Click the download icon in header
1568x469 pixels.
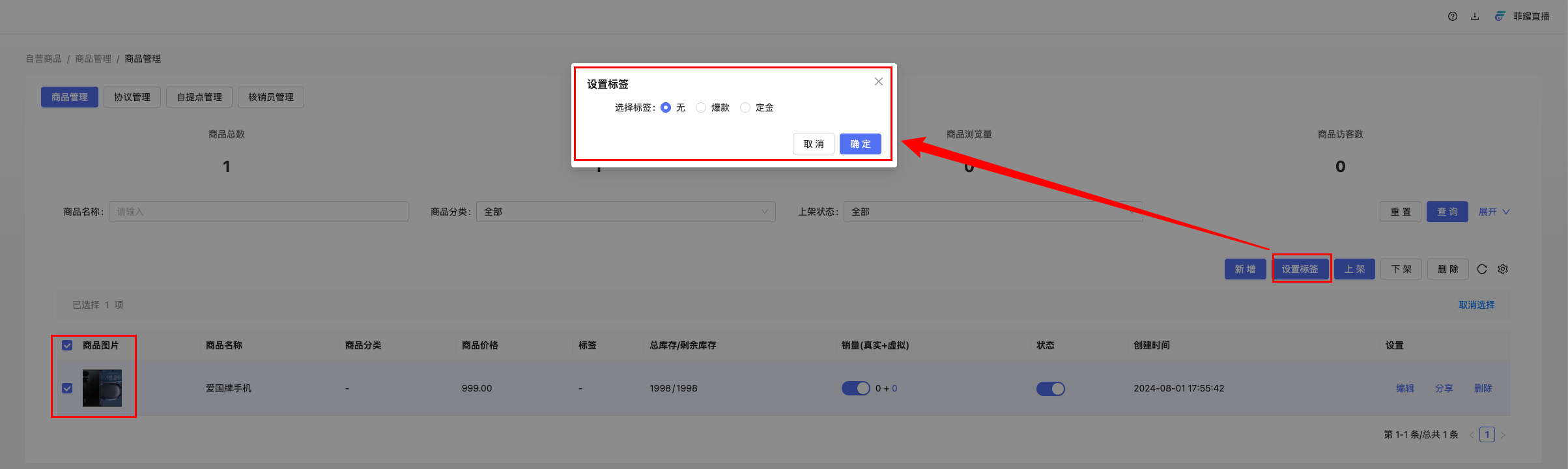[x=1475, y=16]
